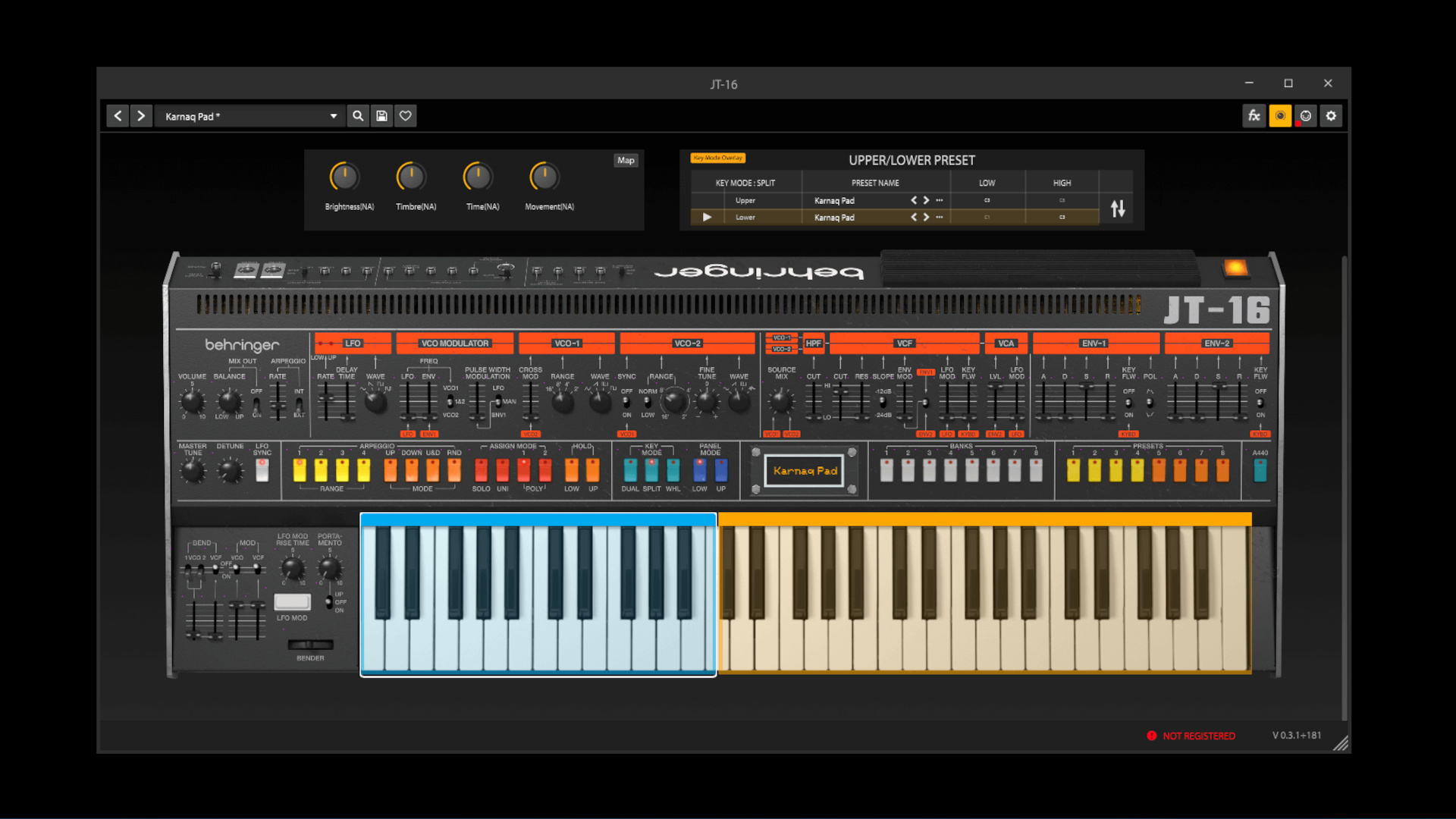Screen dimensions: 1456x819
Task: Click the SOURCE MIX knob
Action: coord(781,401)
